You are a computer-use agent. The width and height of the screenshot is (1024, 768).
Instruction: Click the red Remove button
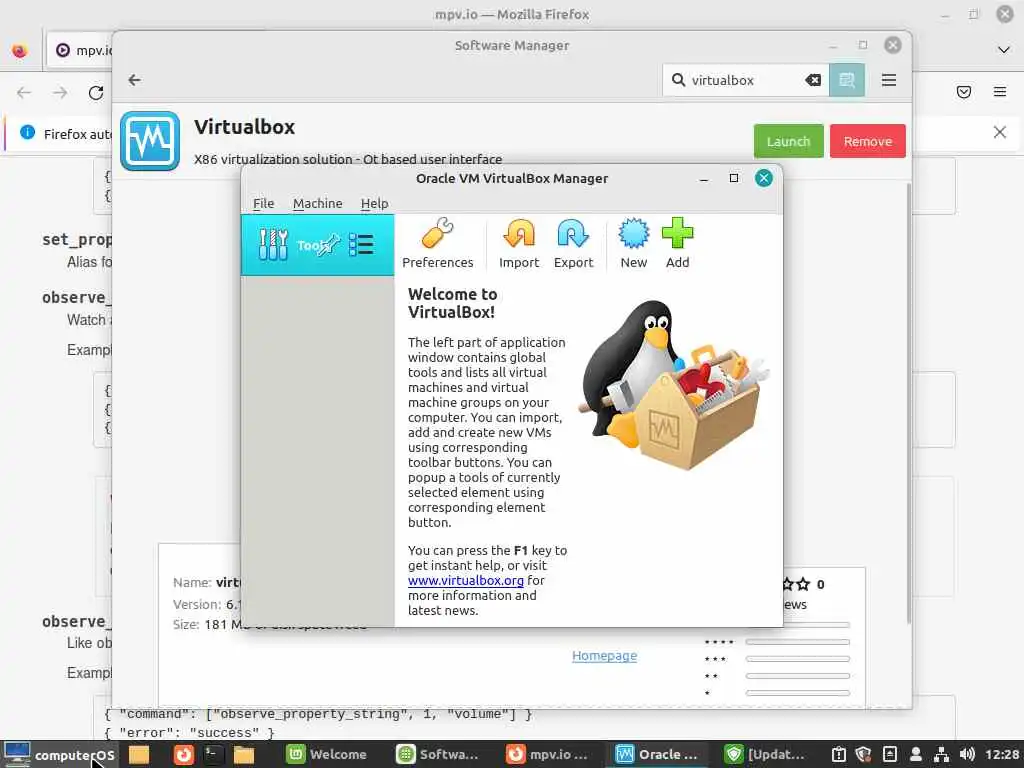[x=867, y=141]
